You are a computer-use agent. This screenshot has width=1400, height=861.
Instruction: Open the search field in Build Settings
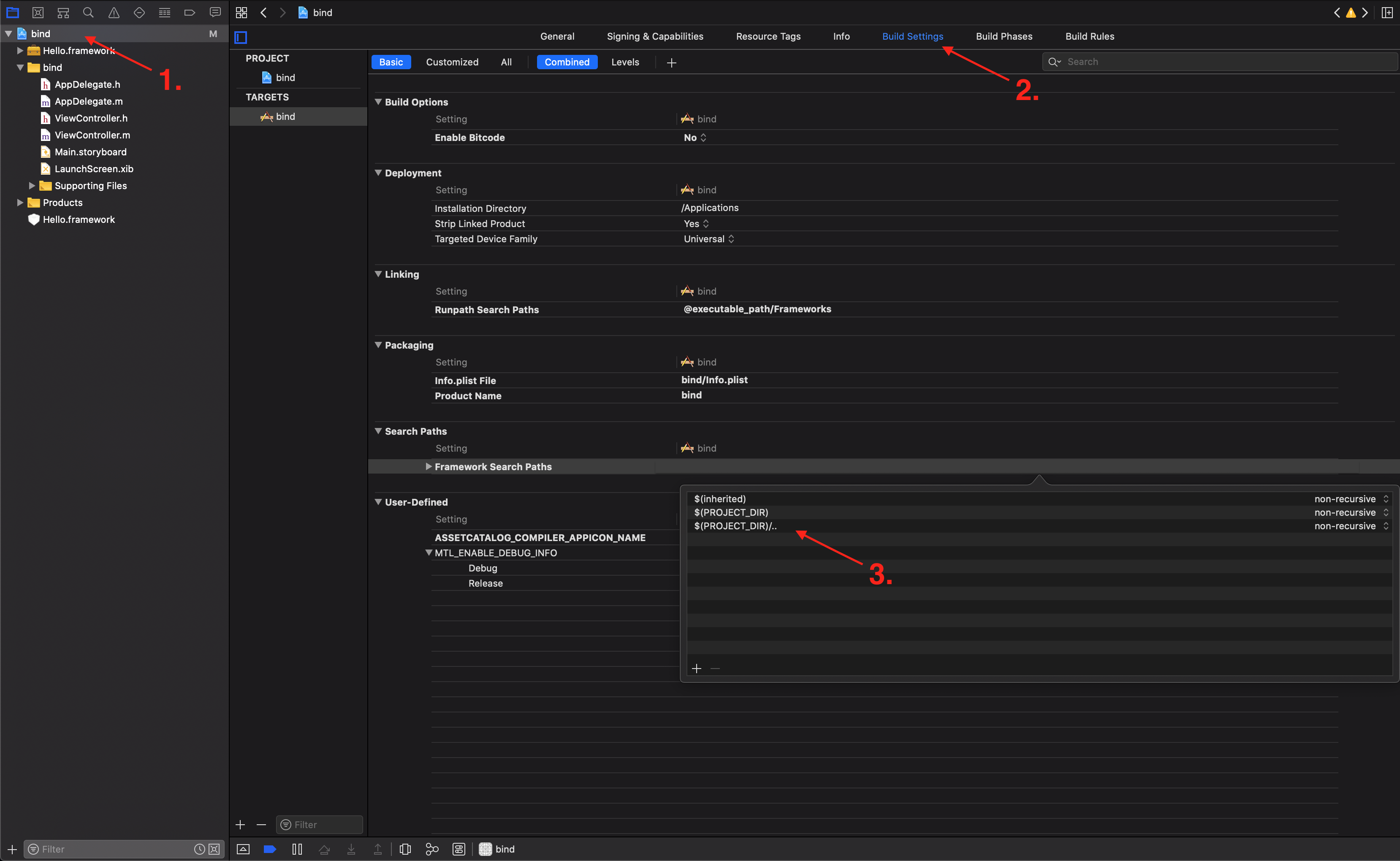tap(1219, 62)
